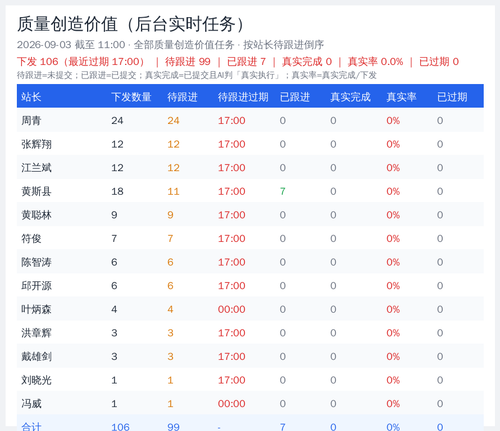
Task: Click the green 已跟进 value 7 for 黄斯县
Action: click(283, 191)
